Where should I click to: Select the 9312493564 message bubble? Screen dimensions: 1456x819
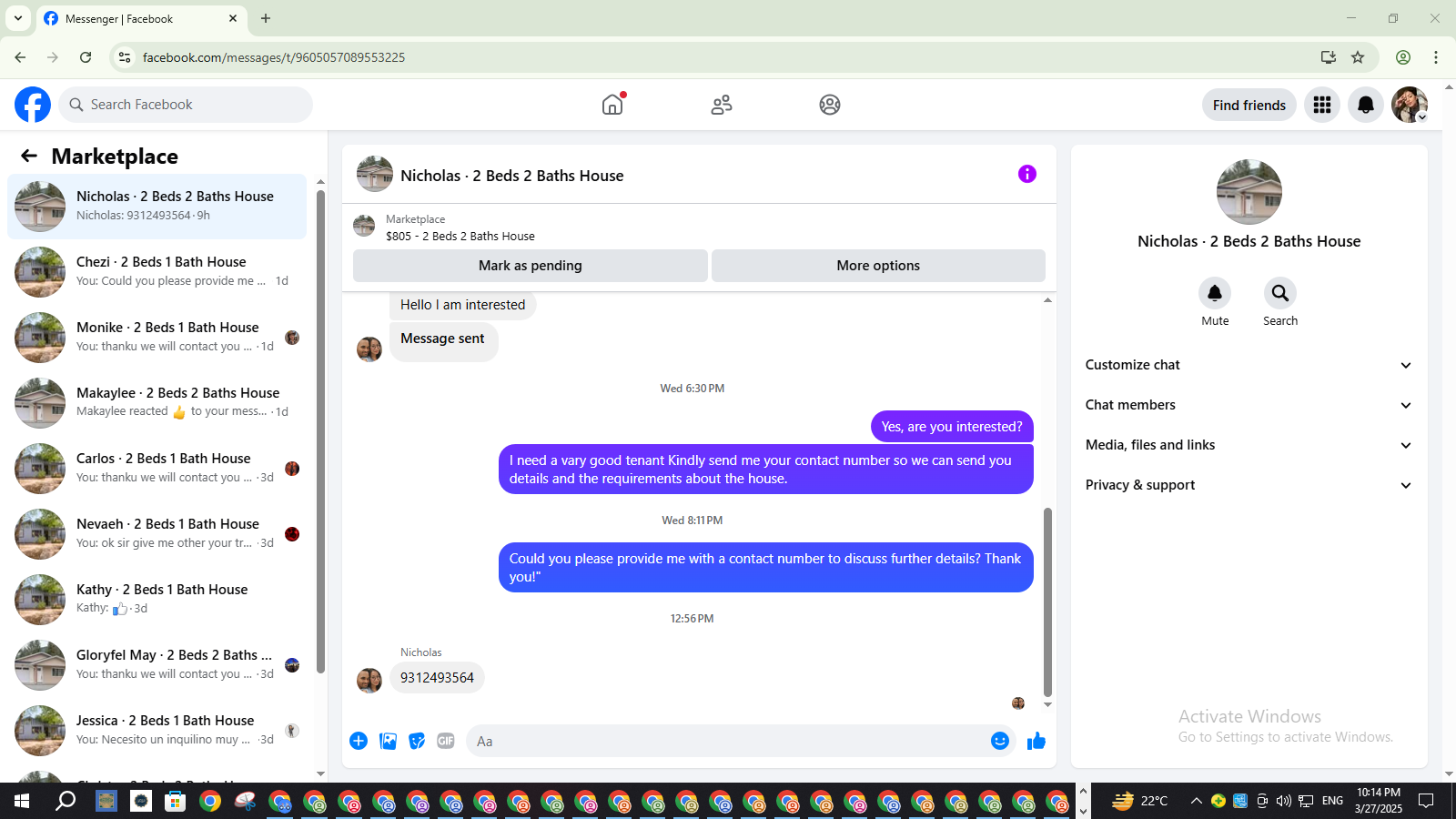[437, 678]
